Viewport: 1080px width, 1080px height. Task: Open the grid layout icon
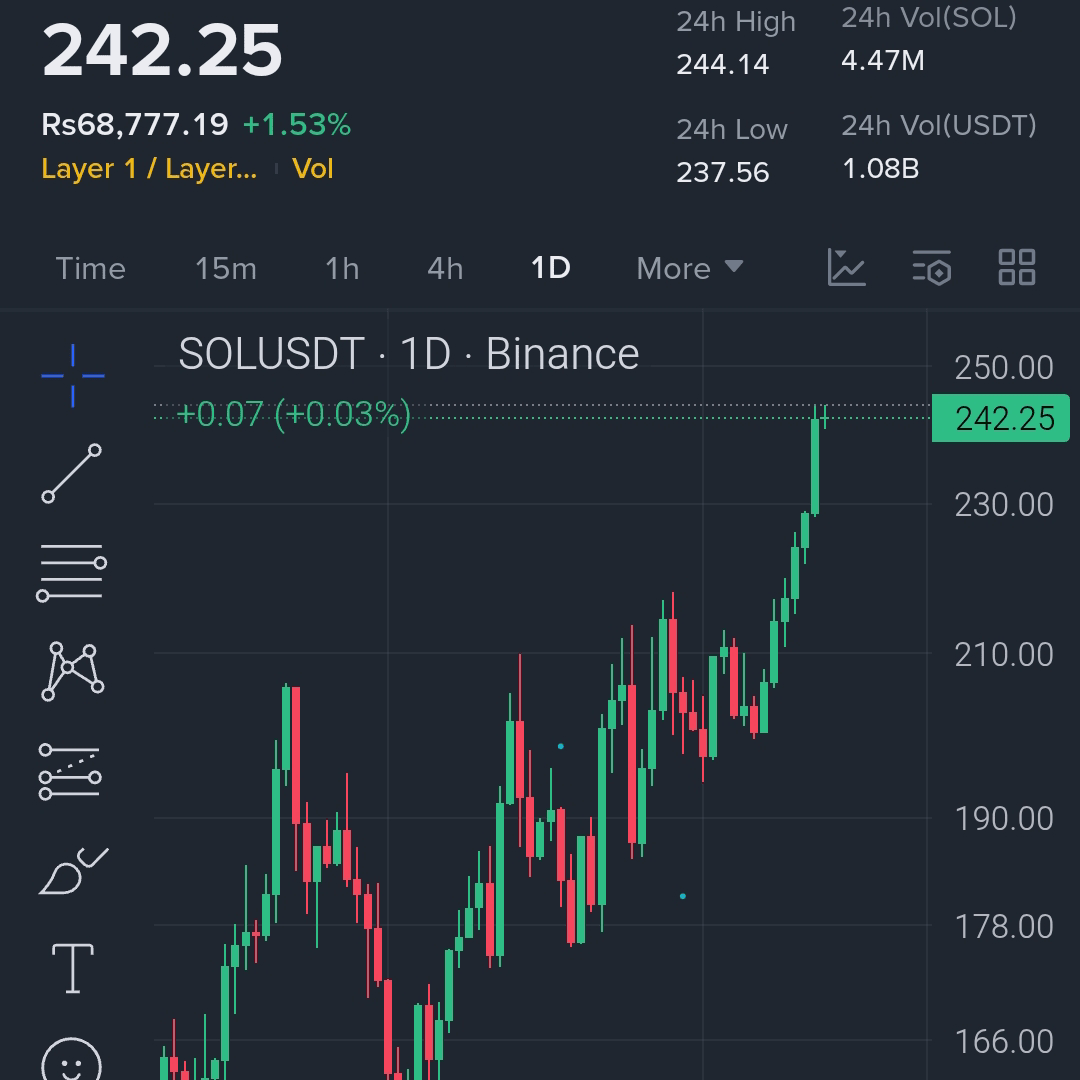(x=1017, y=267)
